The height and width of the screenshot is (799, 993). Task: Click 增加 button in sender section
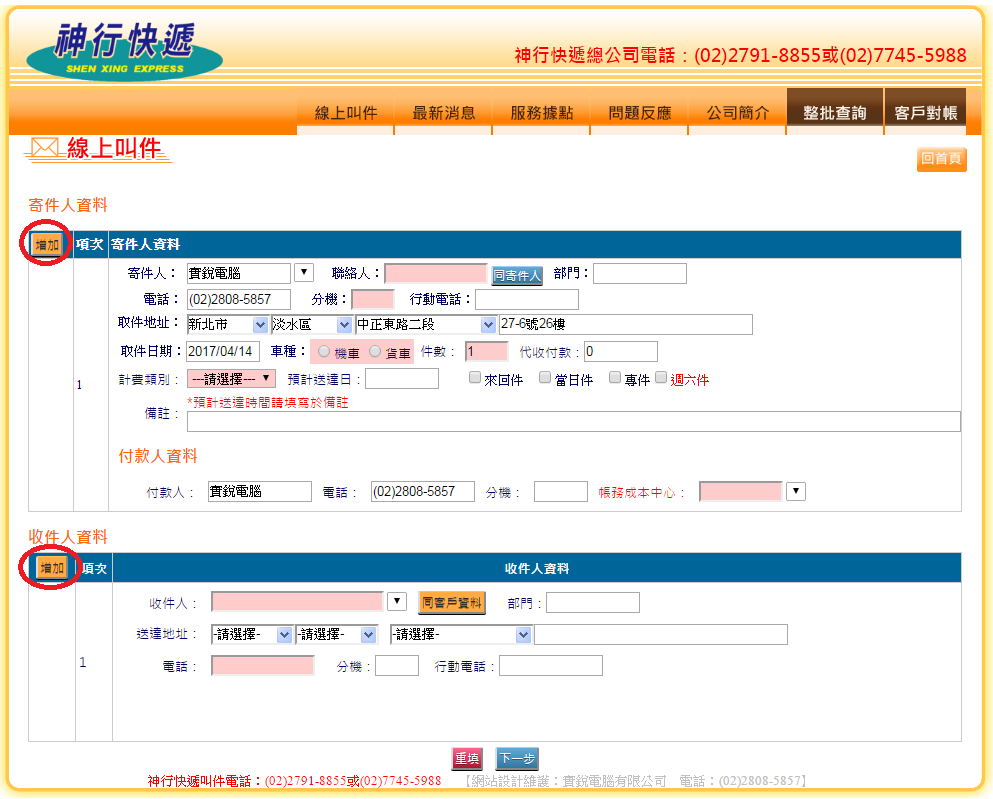tap(47, 245)
